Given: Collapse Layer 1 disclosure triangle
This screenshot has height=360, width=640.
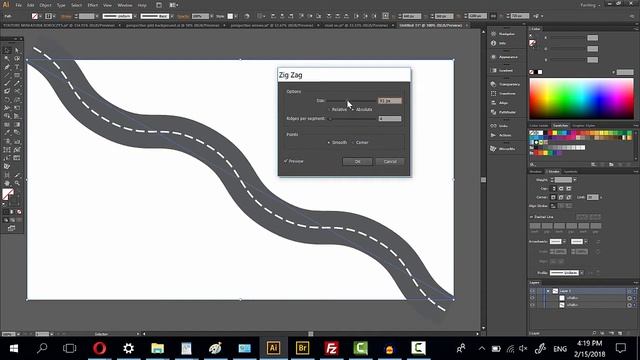Looking at the screenshot, I should [548, 291].
